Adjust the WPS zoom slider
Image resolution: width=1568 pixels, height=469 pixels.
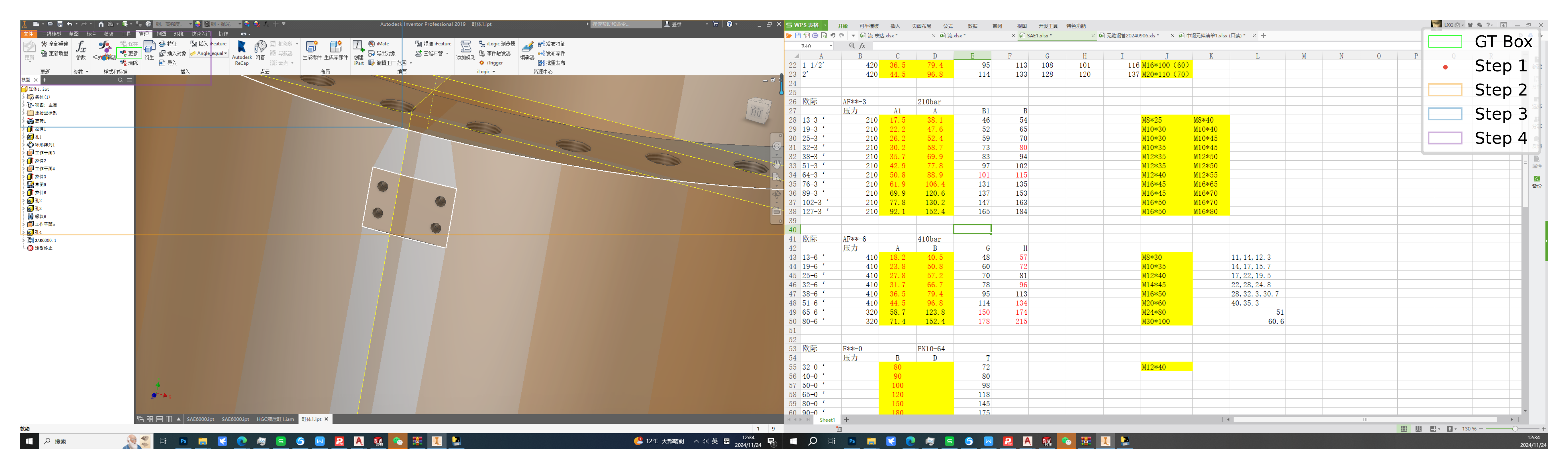[1514, 429]
